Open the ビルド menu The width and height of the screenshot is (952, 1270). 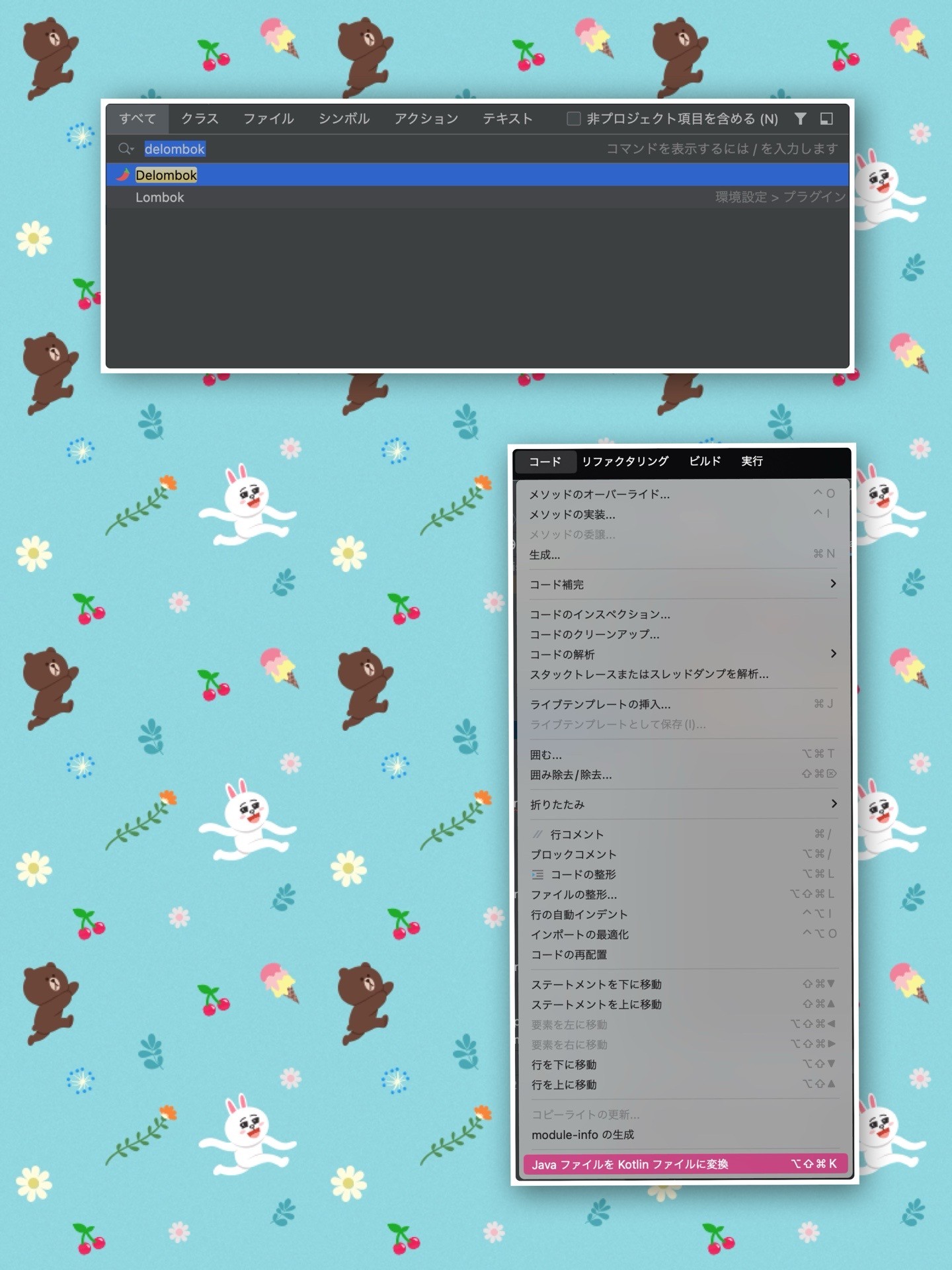[705, 461]
